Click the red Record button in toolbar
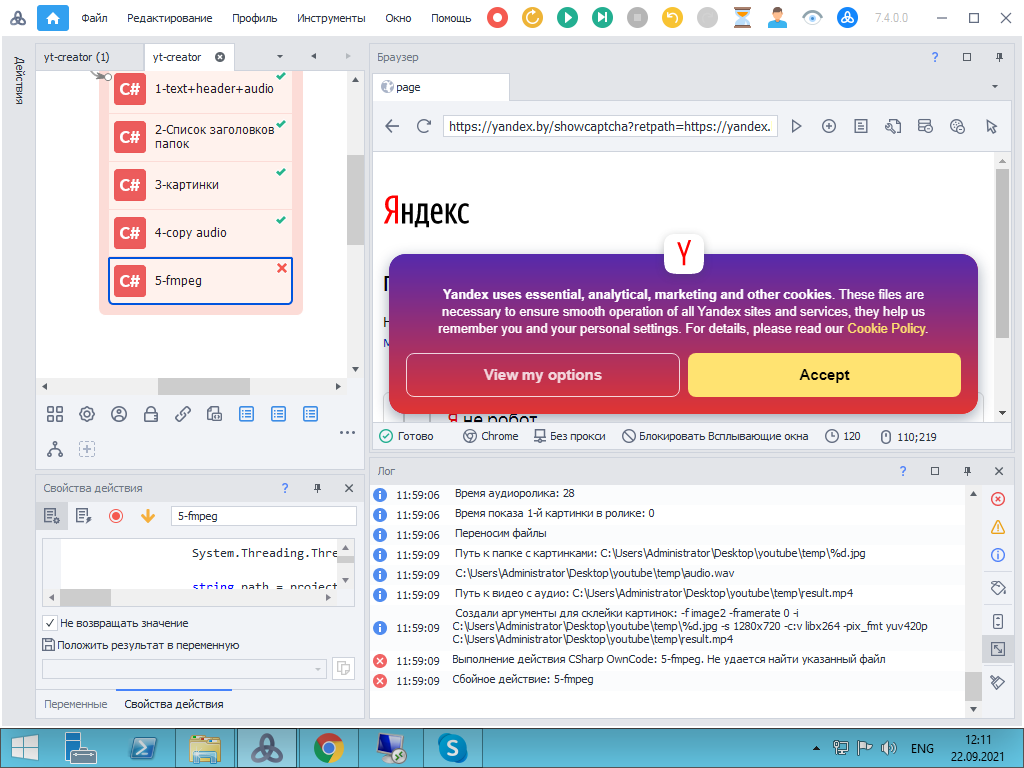Image resolution: width=1024 pixels, height=768 pixels. [498, 18]
